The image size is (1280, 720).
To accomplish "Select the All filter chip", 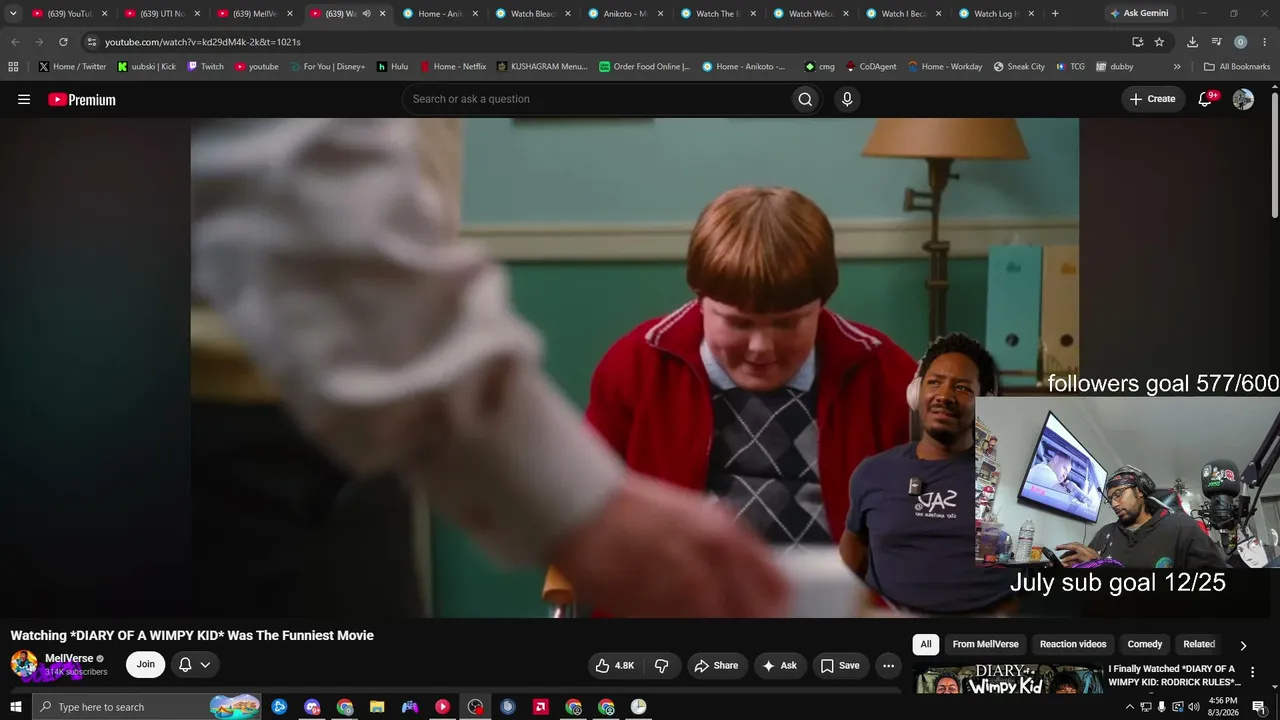I will (x=926, y=645).
